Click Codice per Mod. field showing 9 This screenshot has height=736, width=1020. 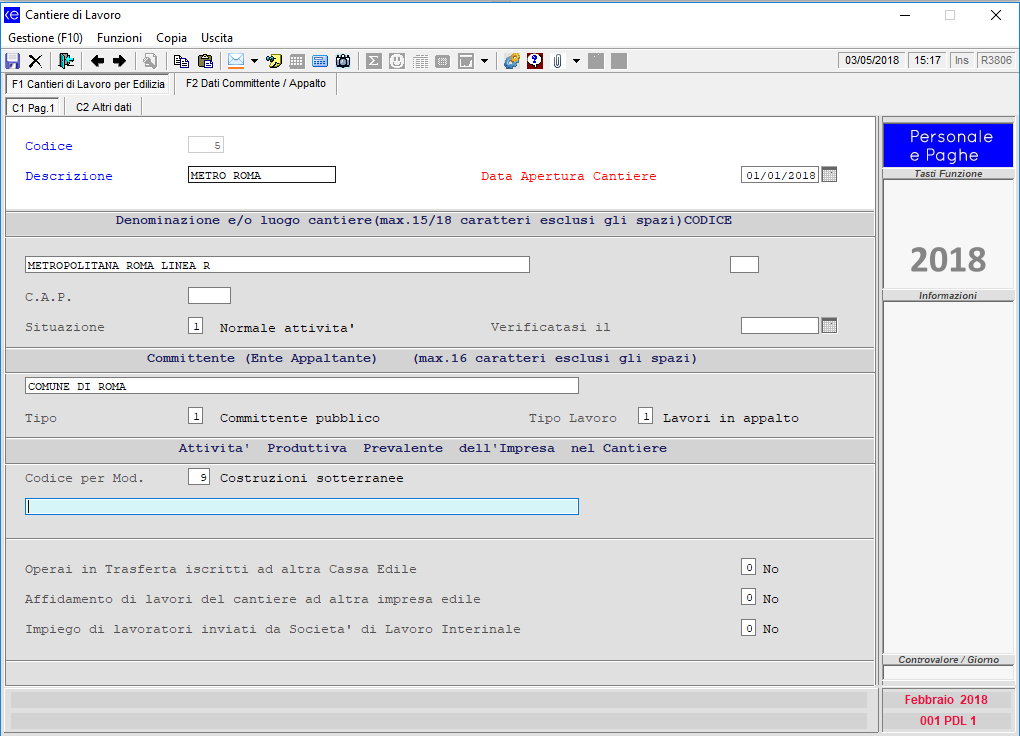point(199,477)
